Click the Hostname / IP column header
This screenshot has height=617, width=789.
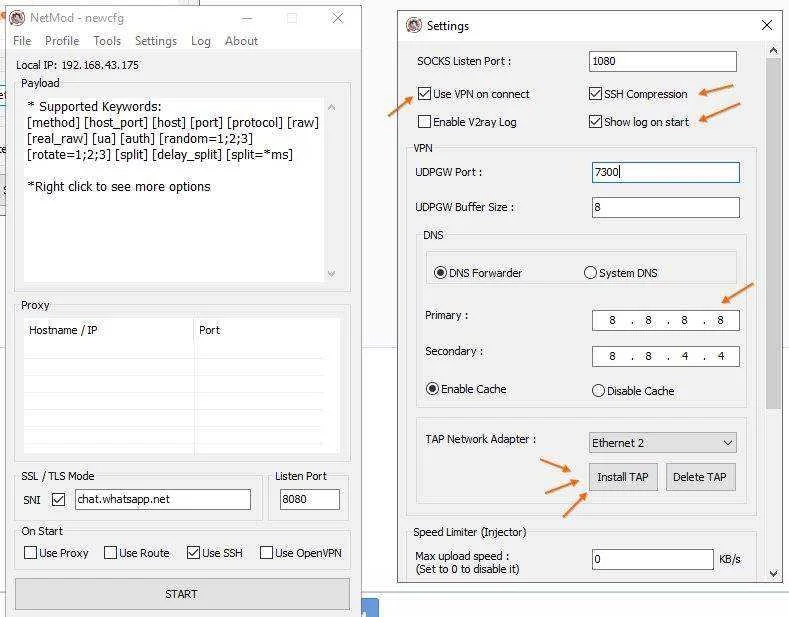pos(63,330)
